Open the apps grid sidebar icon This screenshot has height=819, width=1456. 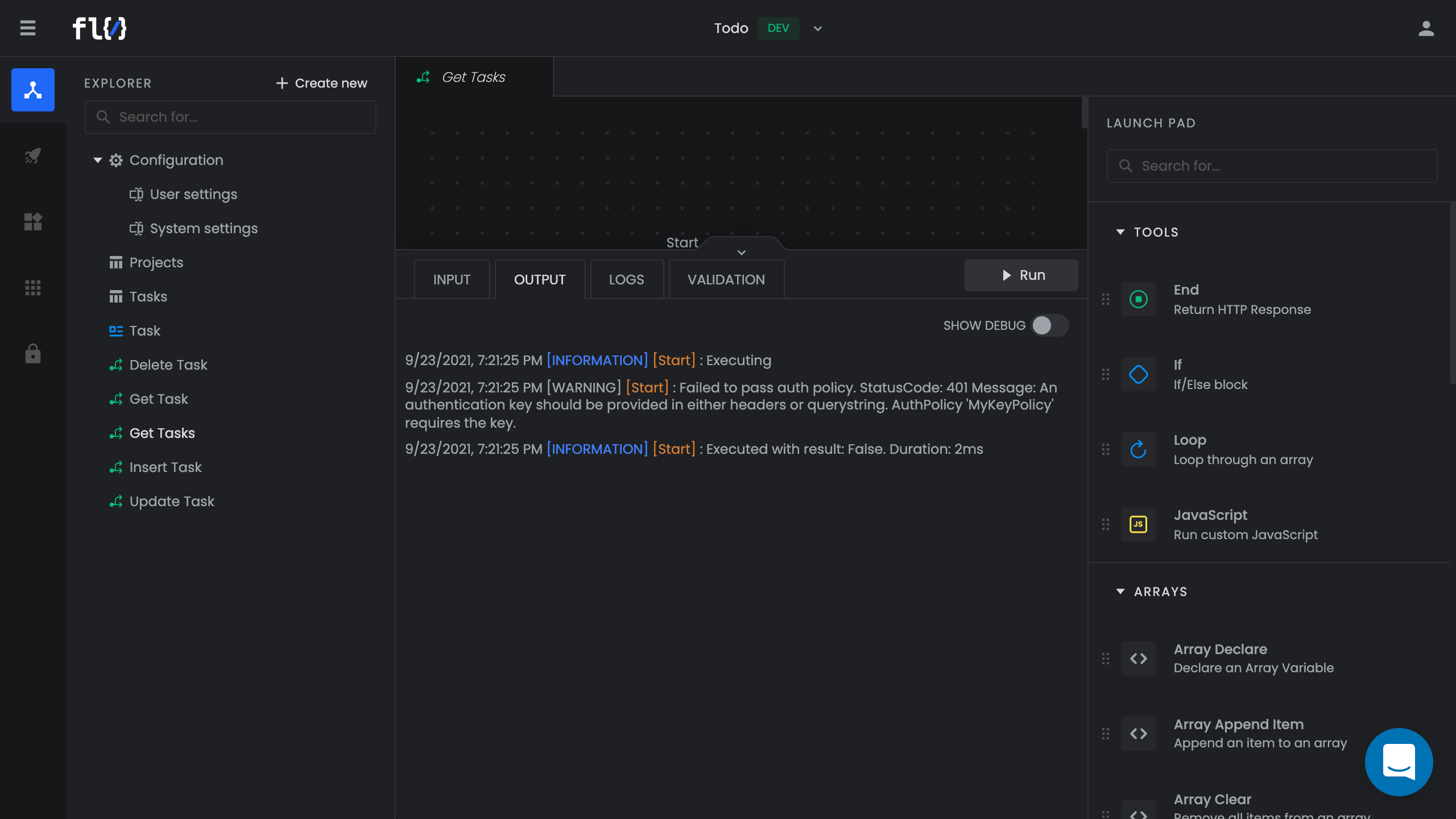click(33, 288)
